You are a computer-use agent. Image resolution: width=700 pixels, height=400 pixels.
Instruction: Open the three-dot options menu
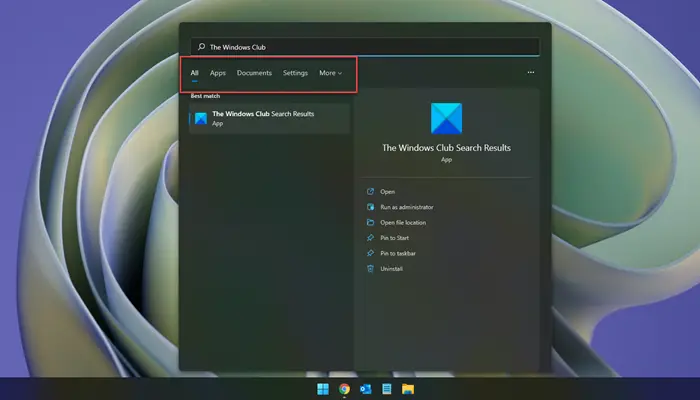tap(531, 72)
